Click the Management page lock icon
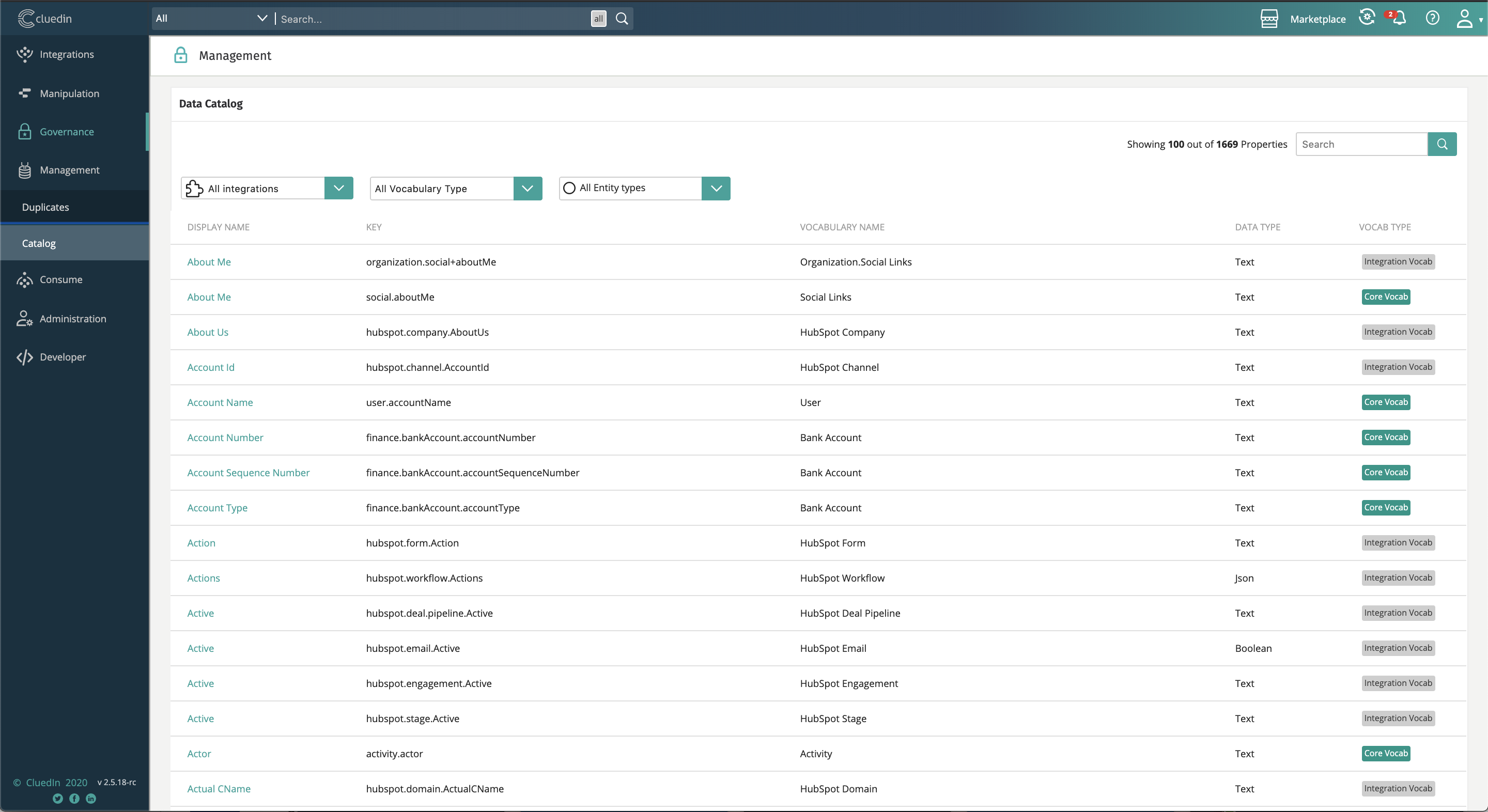The image size is (1488, 812). point(181,55)
